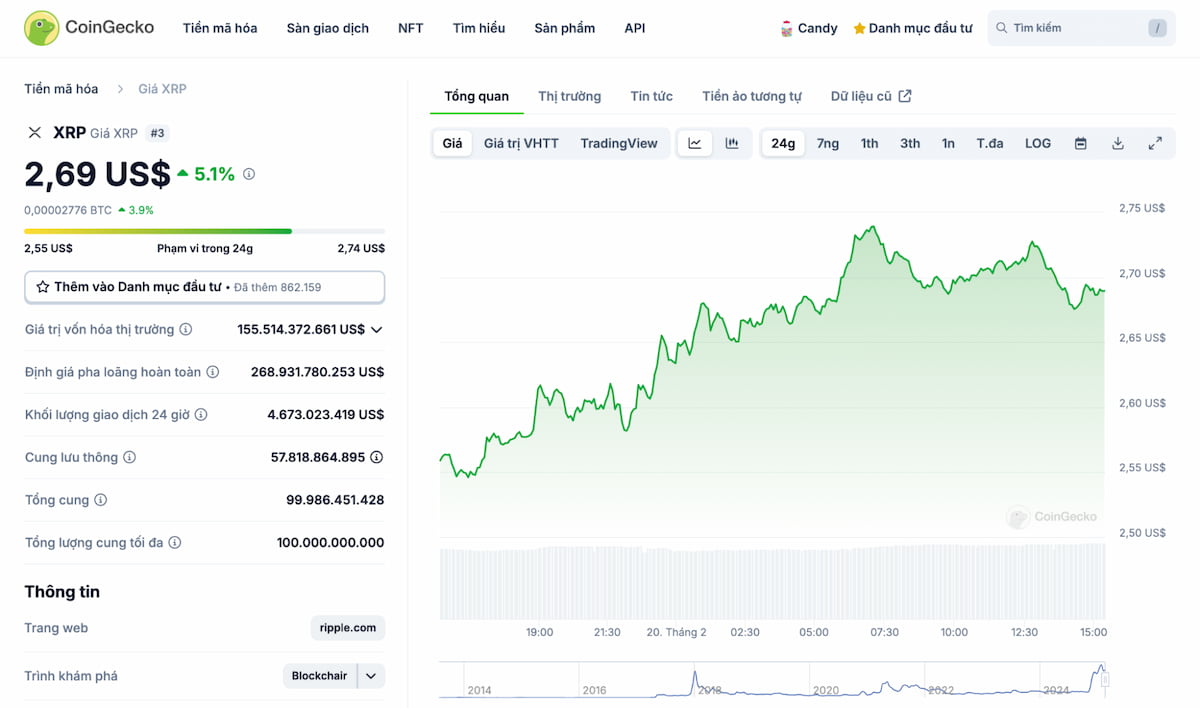Open Blockchair explorer link

pyautogui.click(x=320, y=676)
